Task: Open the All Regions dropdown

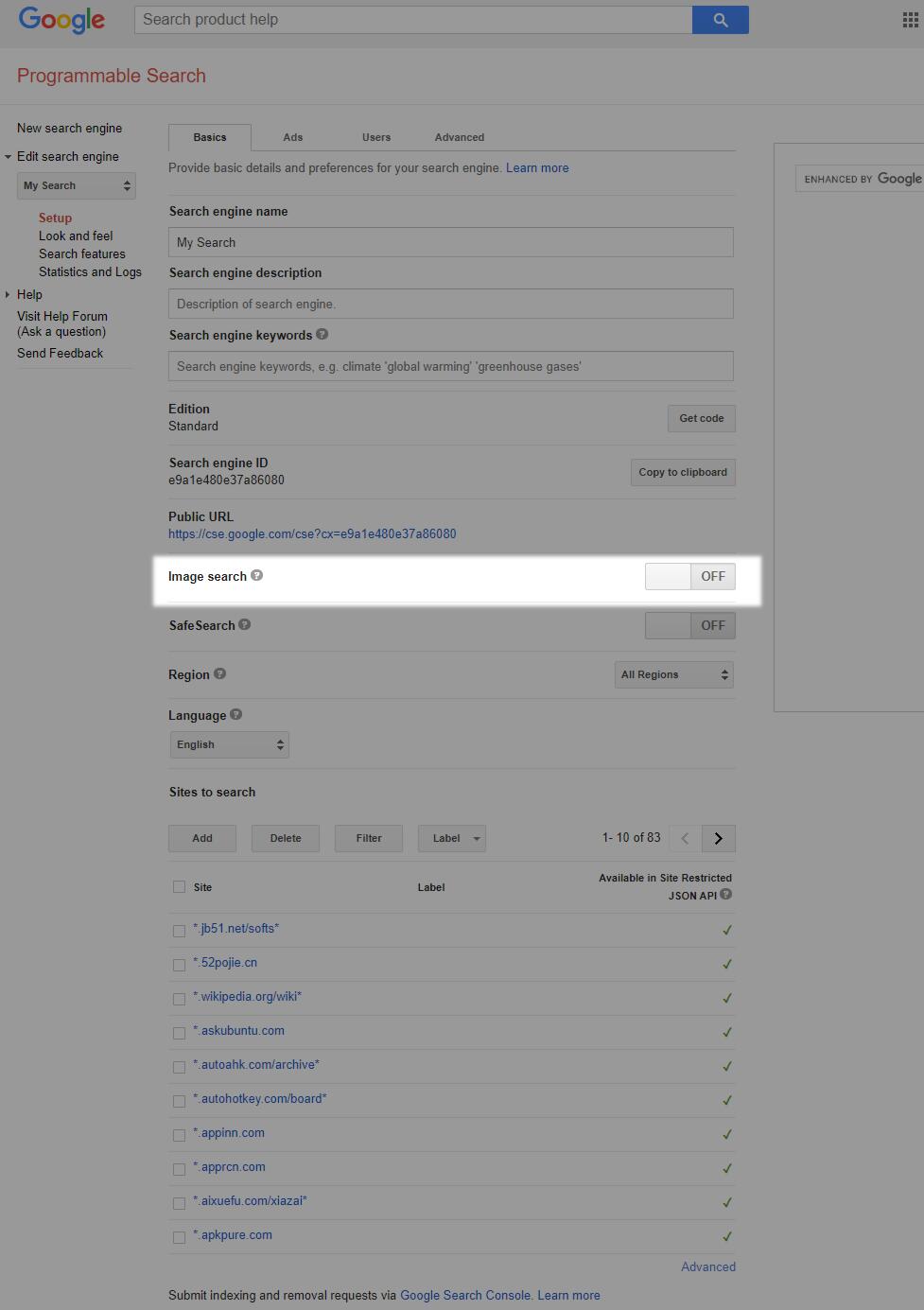Action: tap(674, 674)
